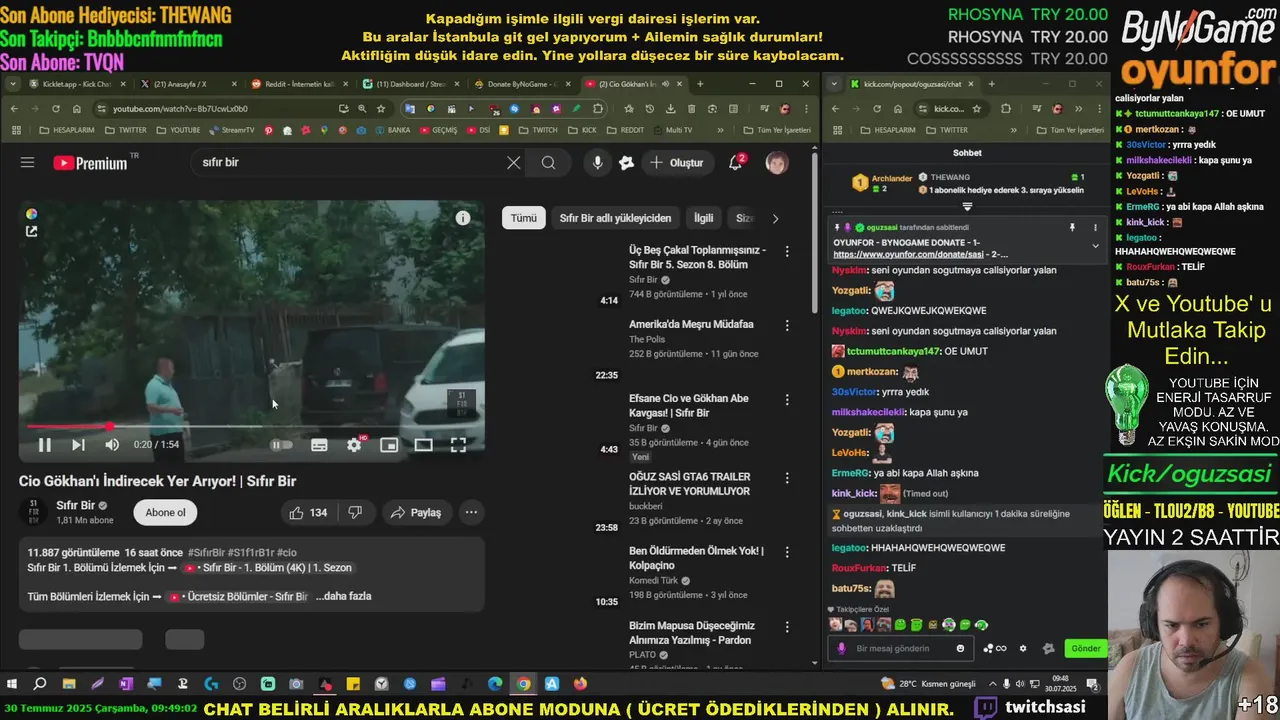
Task: Dislike the video
Action: [x=355, y=512]
